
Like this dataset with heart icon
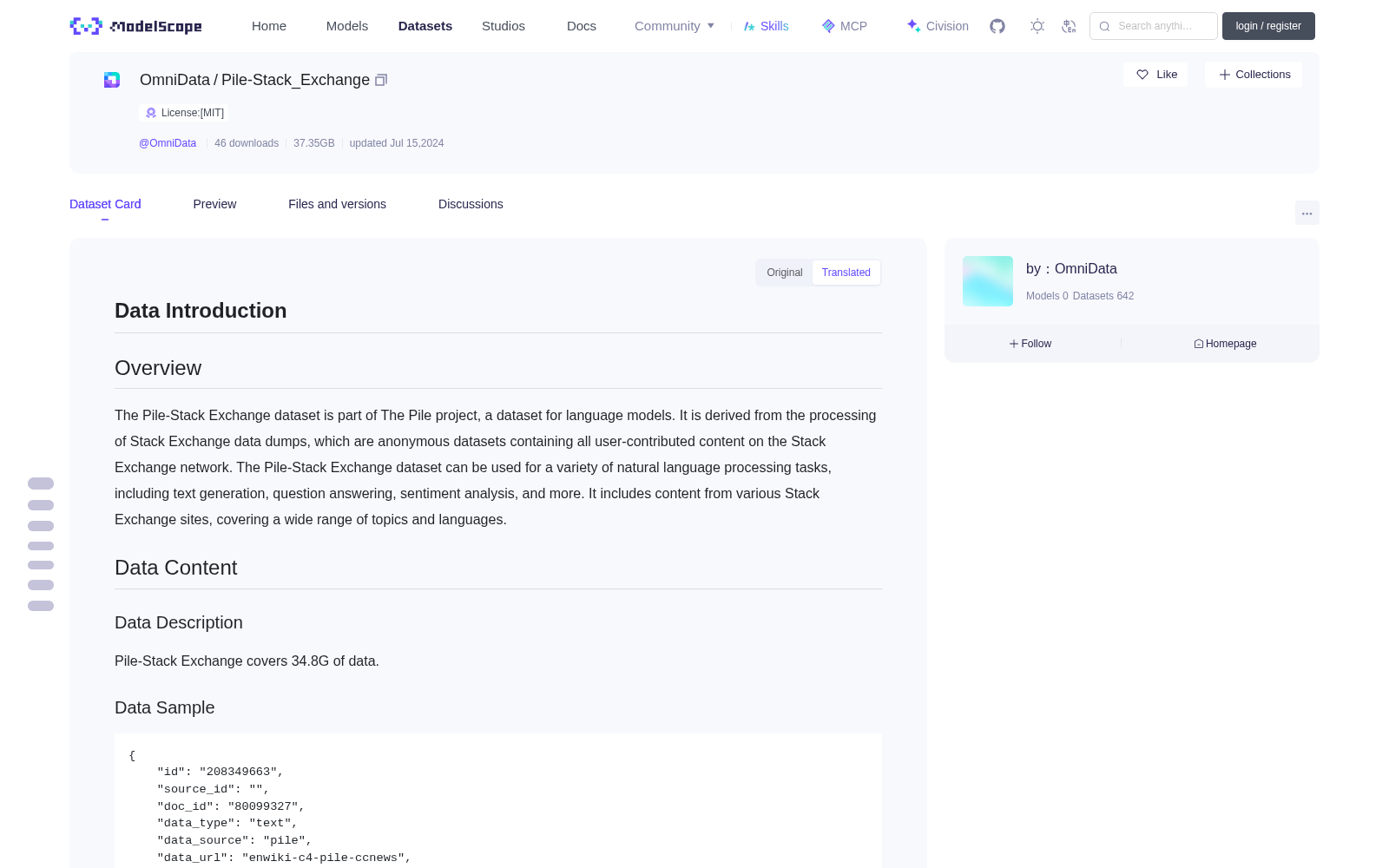point(1155,75)
